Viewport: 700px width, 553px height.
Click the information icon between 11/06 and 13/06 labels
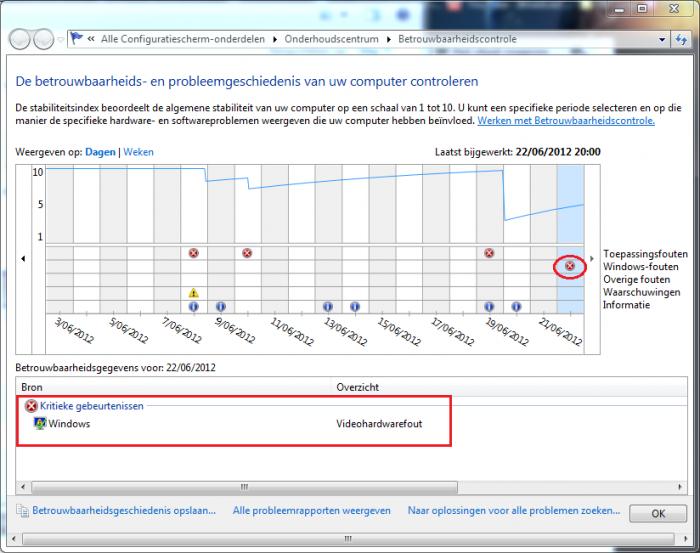tap(328, 307)
